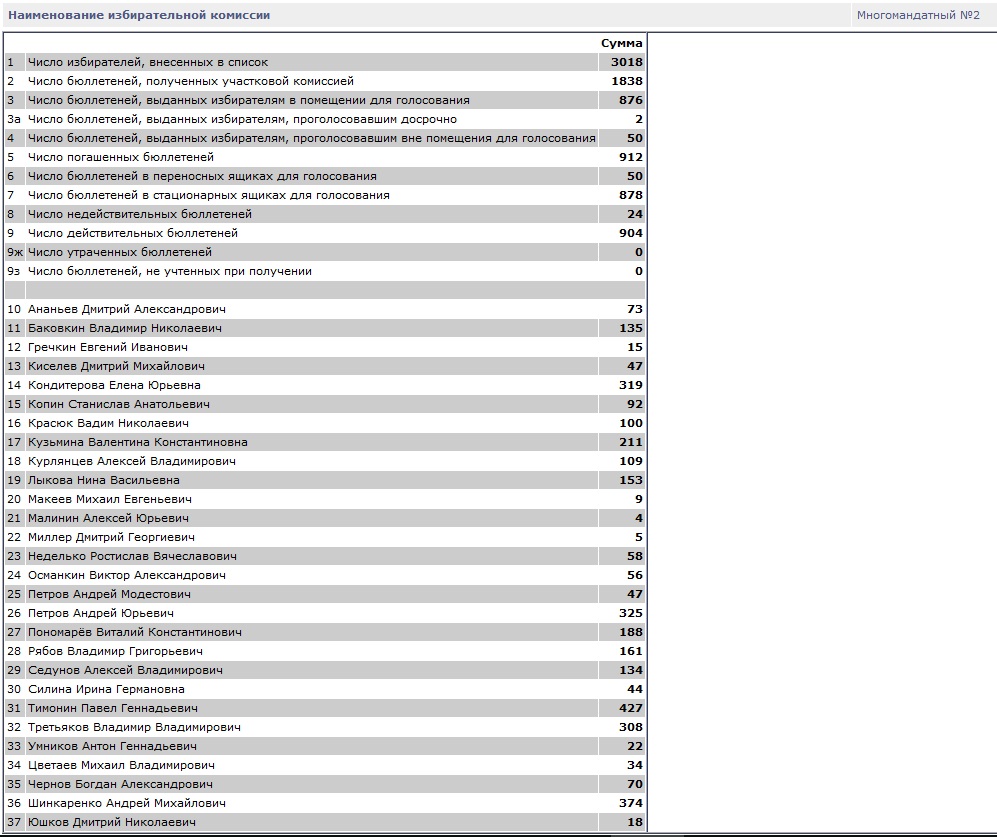
Task: Click value 1838 for received ballots
Action: 626,81
